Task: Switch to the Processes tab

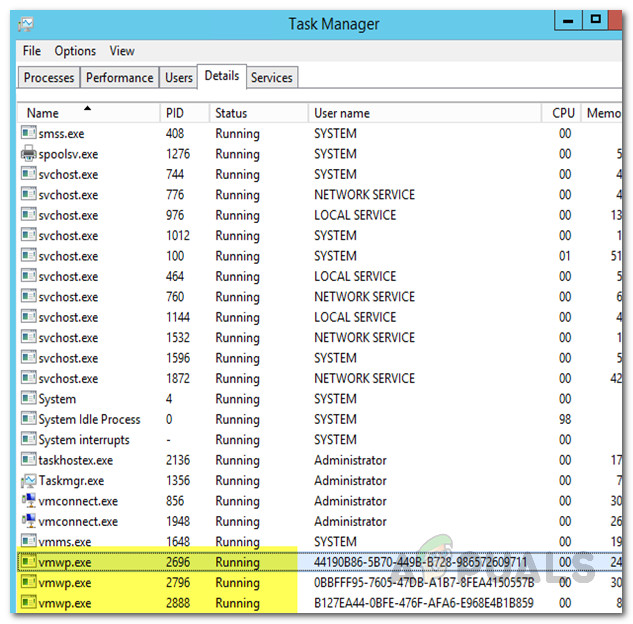Action: tap(49, 77)
